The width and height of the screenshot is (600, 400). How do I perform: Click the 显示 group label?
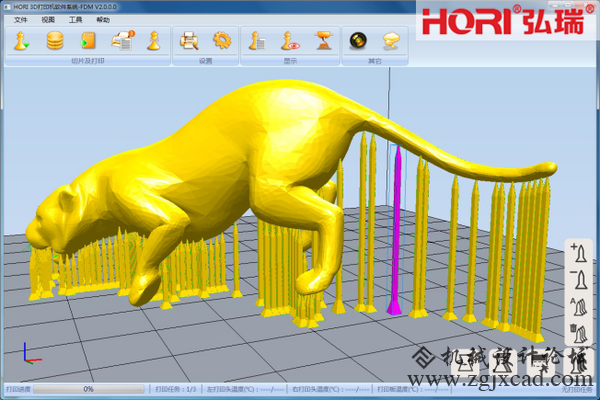click(290, 61)
